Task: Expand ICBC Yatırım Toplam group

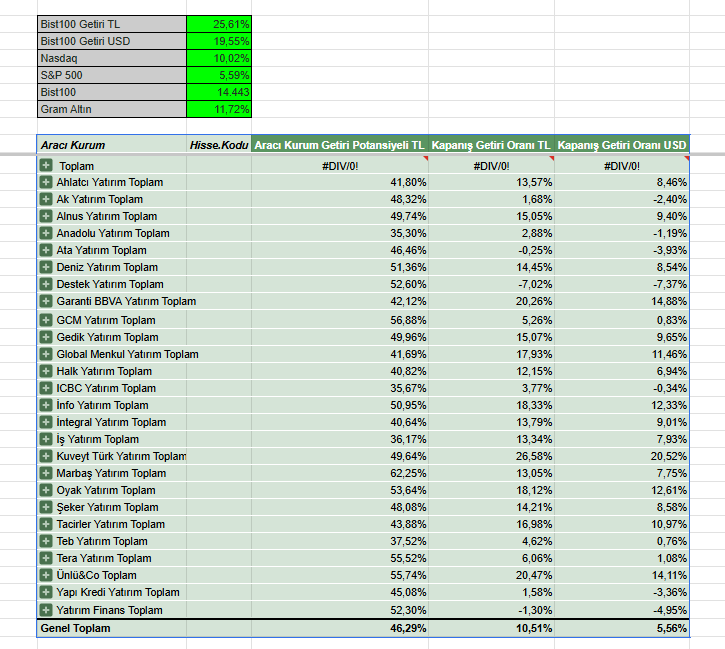Action: [x=46, y=388]
